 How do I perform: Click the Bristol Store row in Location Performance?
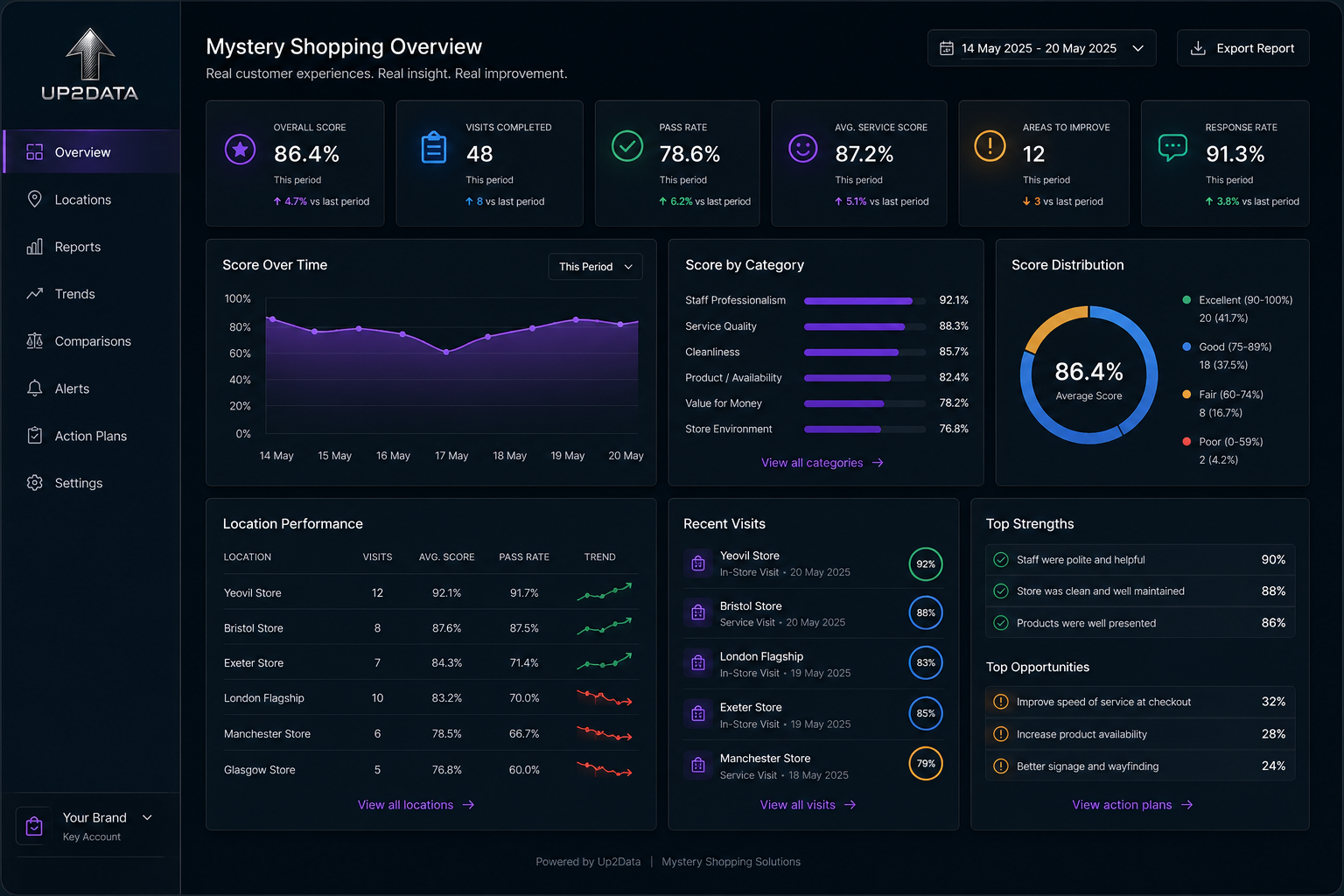coord(430,628)
